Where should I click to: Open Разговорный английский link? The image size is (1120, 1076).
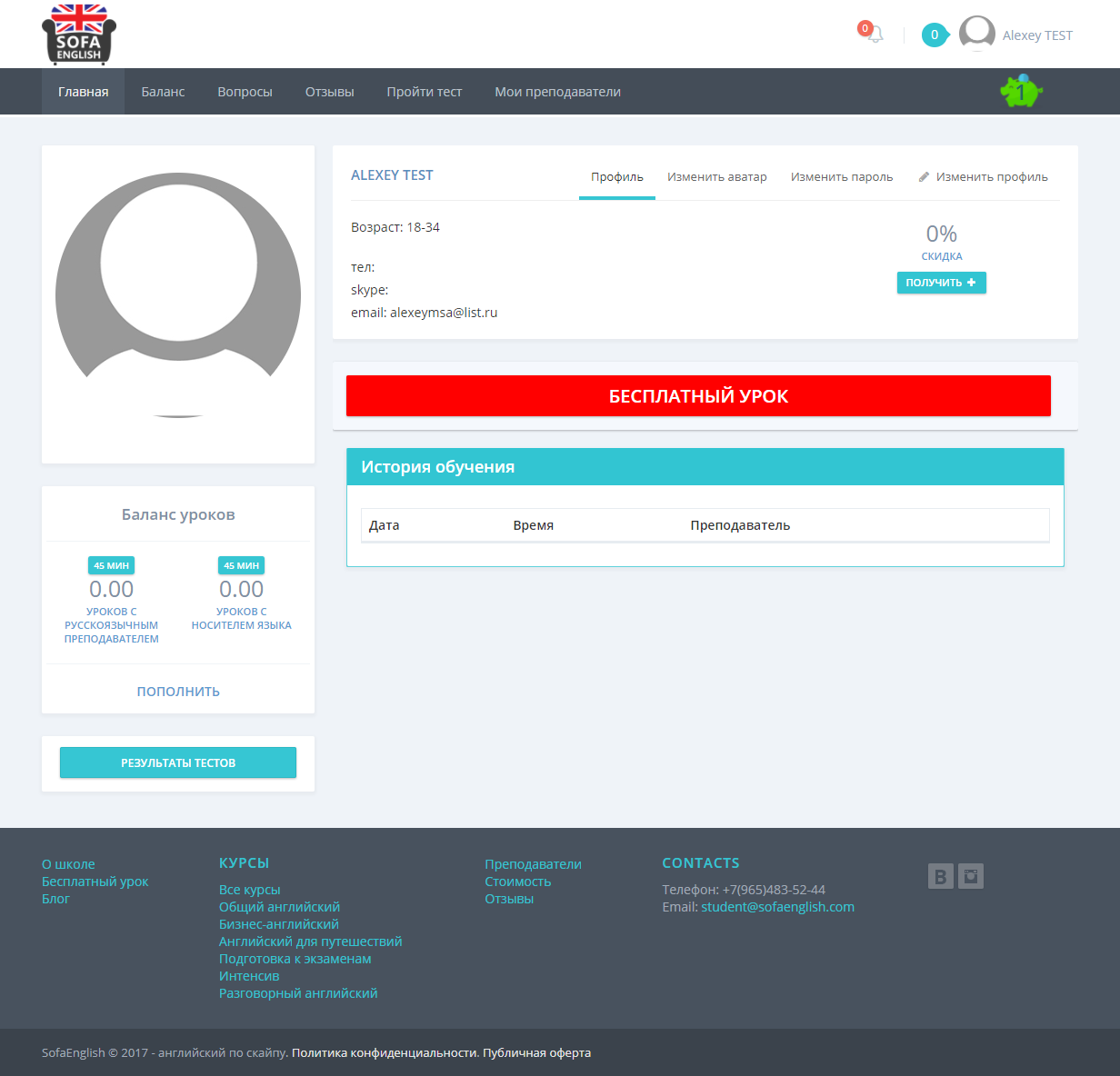click(x=298, y=993)
